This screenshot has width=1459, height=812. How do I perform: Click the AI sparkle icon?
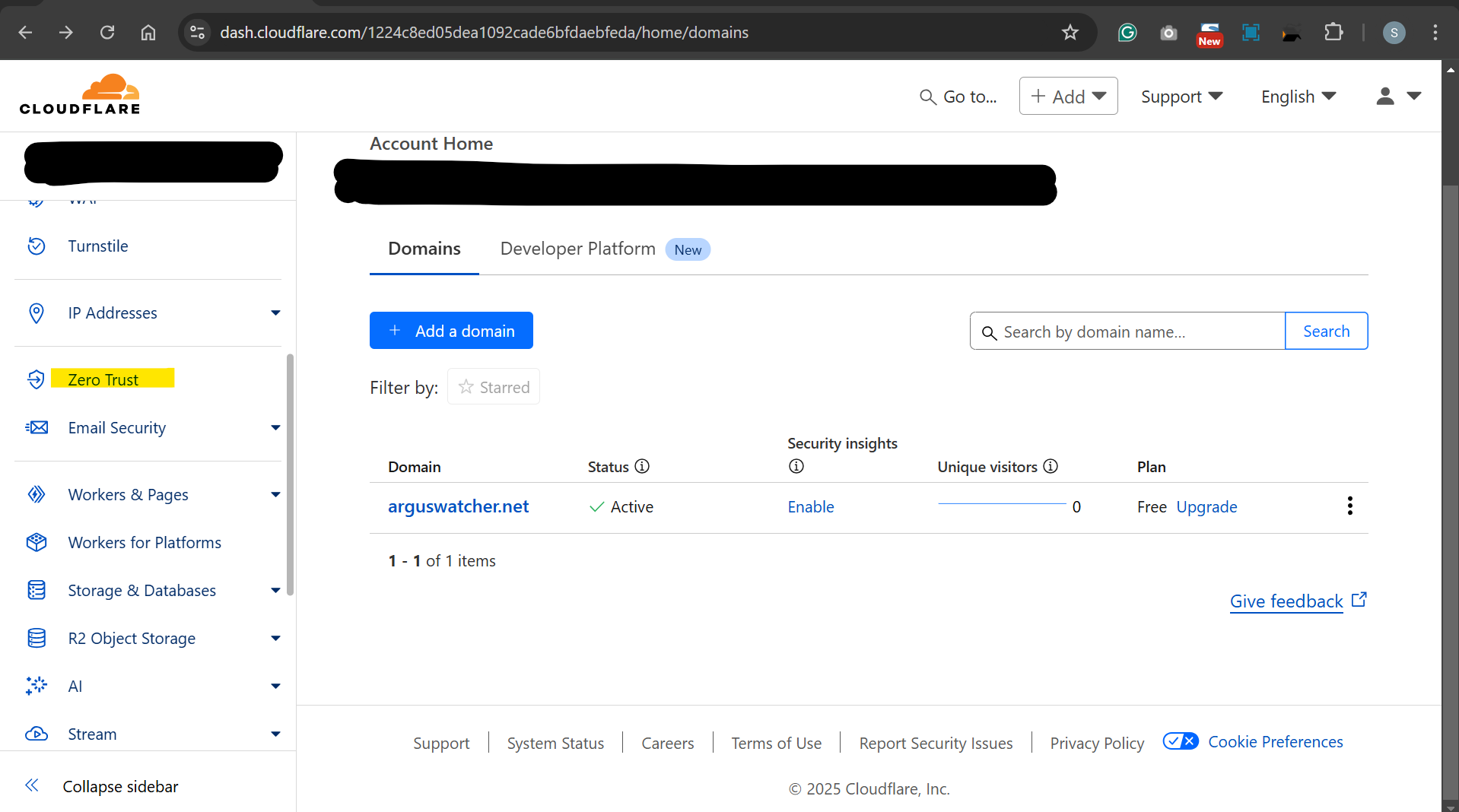[37, 686]
